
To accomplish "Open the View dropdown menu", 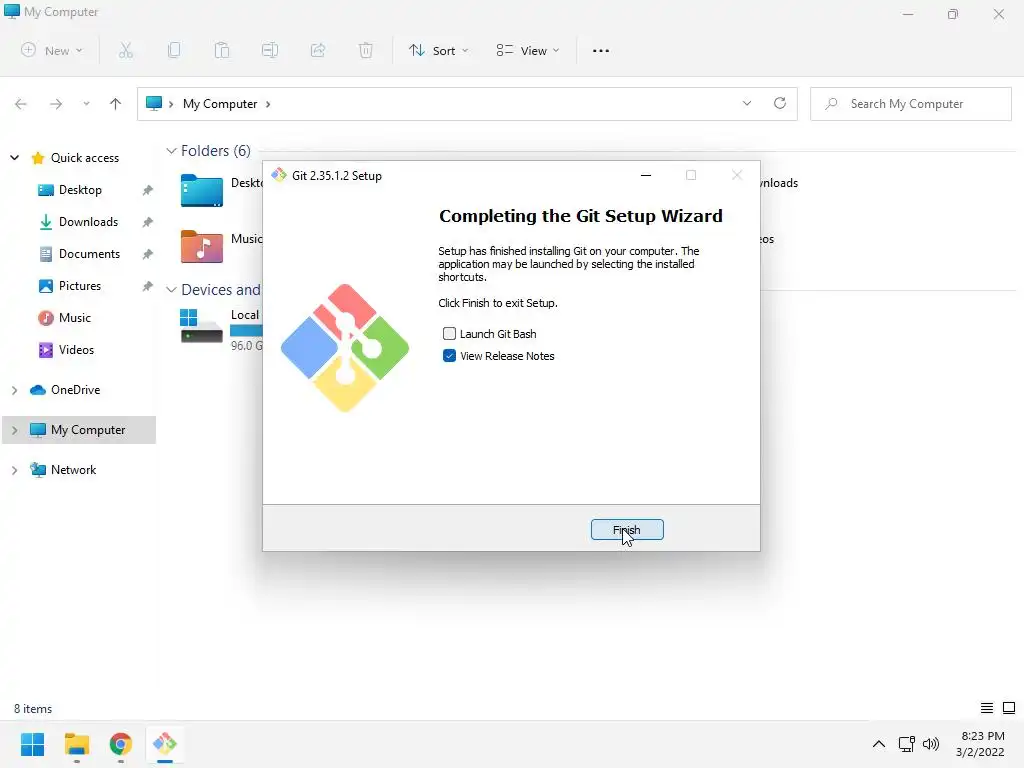I will tap(528, 50).
